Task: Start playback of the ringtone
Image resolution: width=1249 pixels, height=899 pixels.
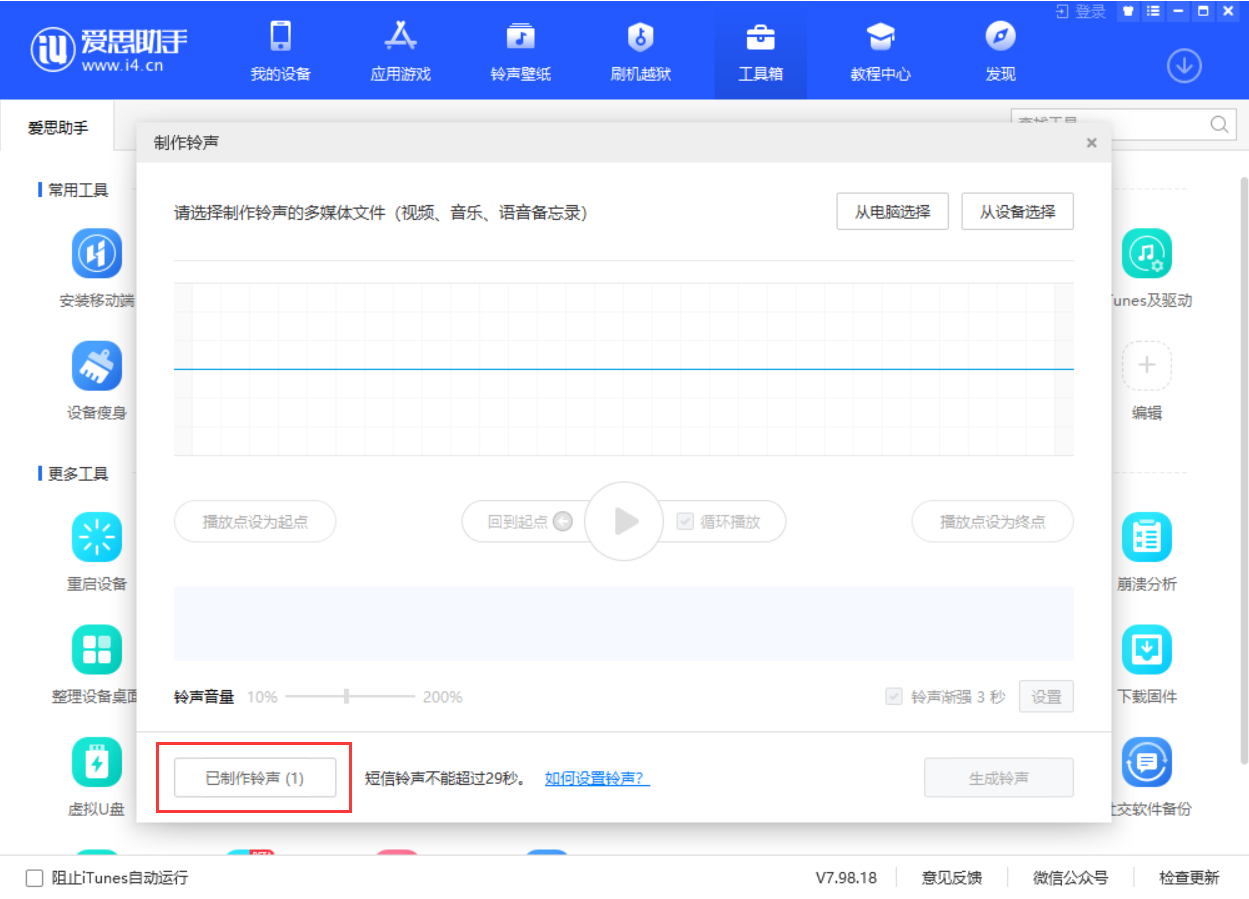Action: 624,521
